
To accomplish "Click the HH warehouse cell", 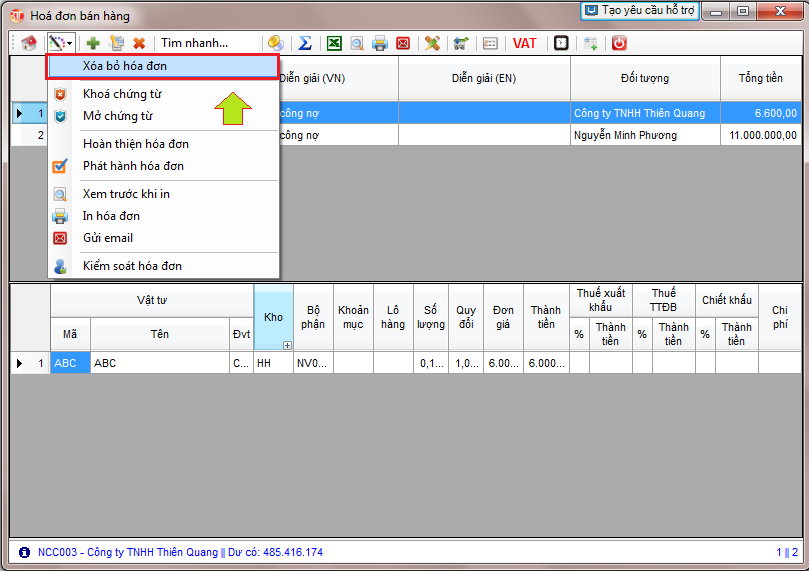I will pos(273,363).
